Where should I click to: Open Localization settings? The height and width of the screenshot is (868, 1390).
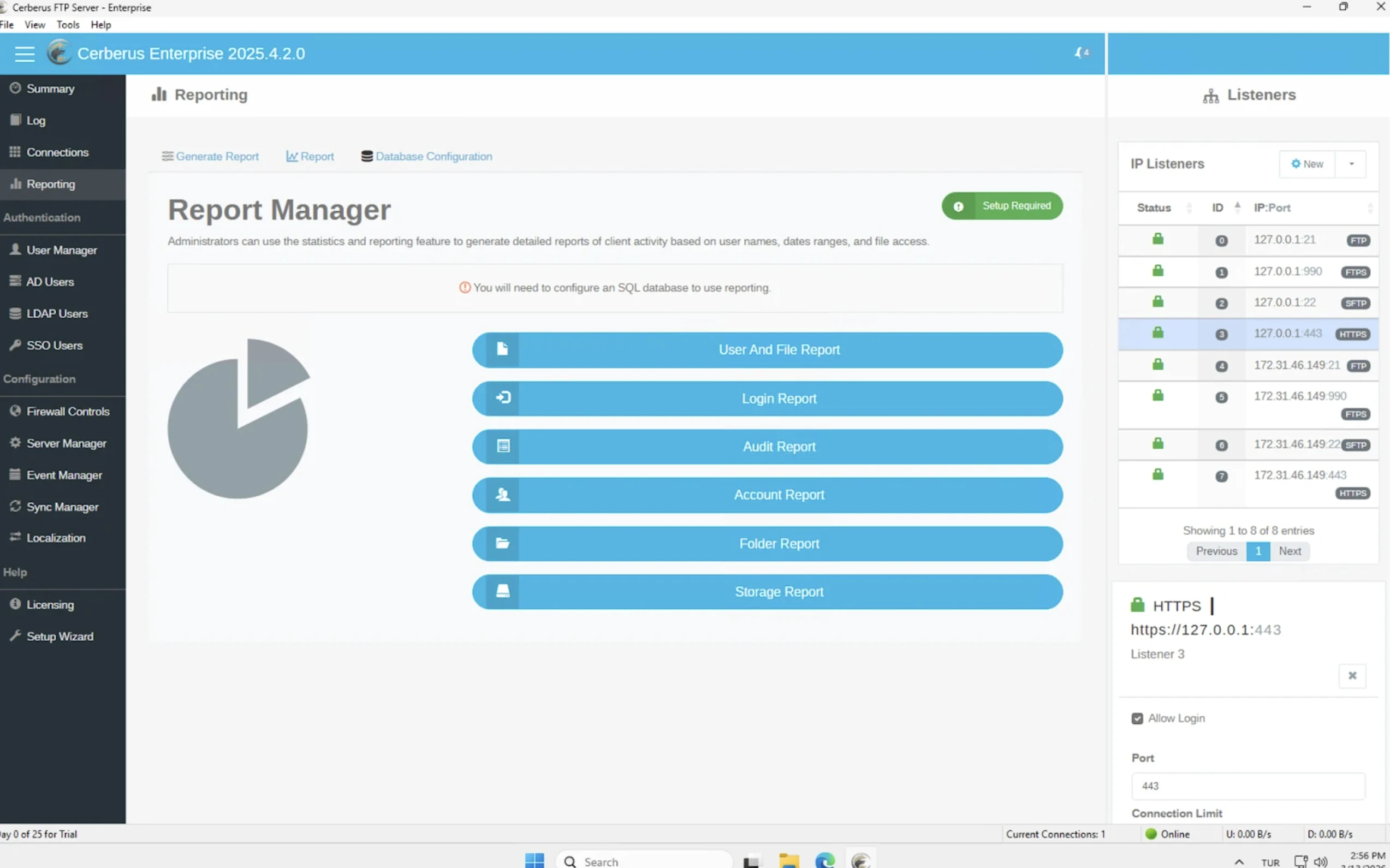point(63,538)
